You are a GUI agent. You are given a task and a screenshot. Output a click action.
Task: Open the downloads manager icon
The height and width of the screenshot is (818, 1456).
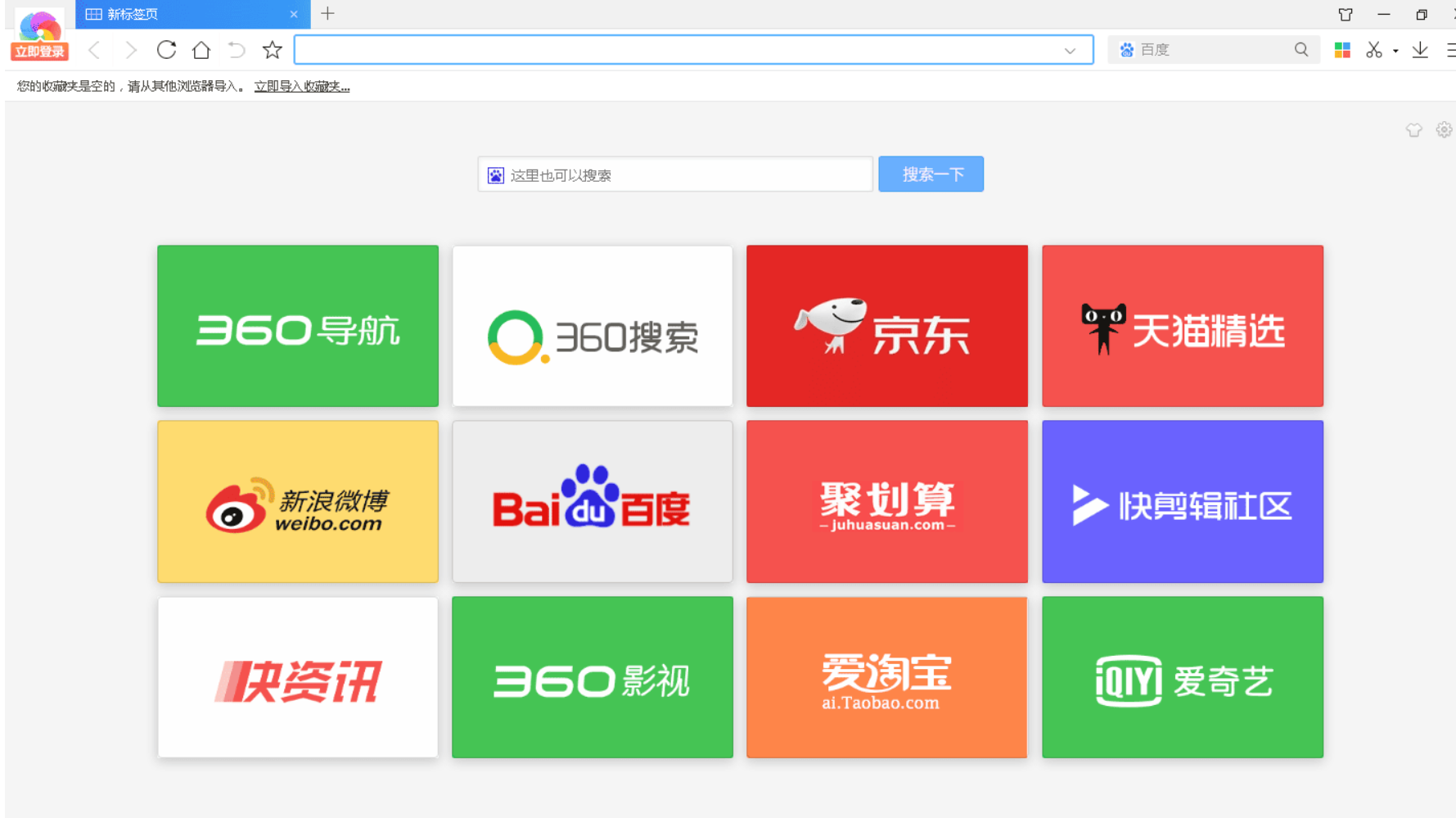click(x=1420, y=50)
